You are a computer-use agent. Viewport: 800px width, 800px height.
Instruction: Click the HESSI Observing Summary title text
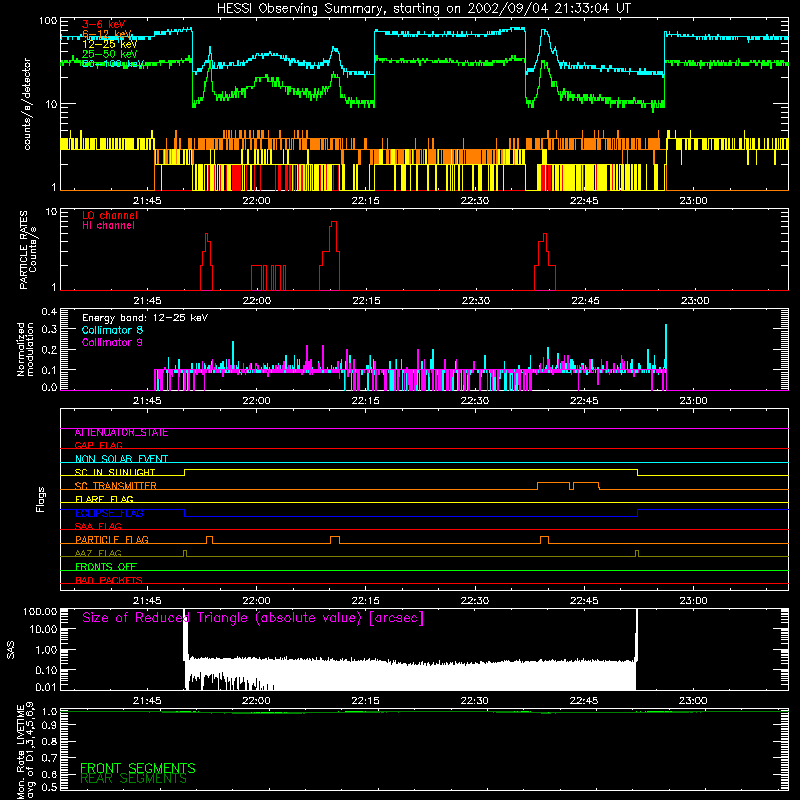pyautogui.click(x=424, y=9)
